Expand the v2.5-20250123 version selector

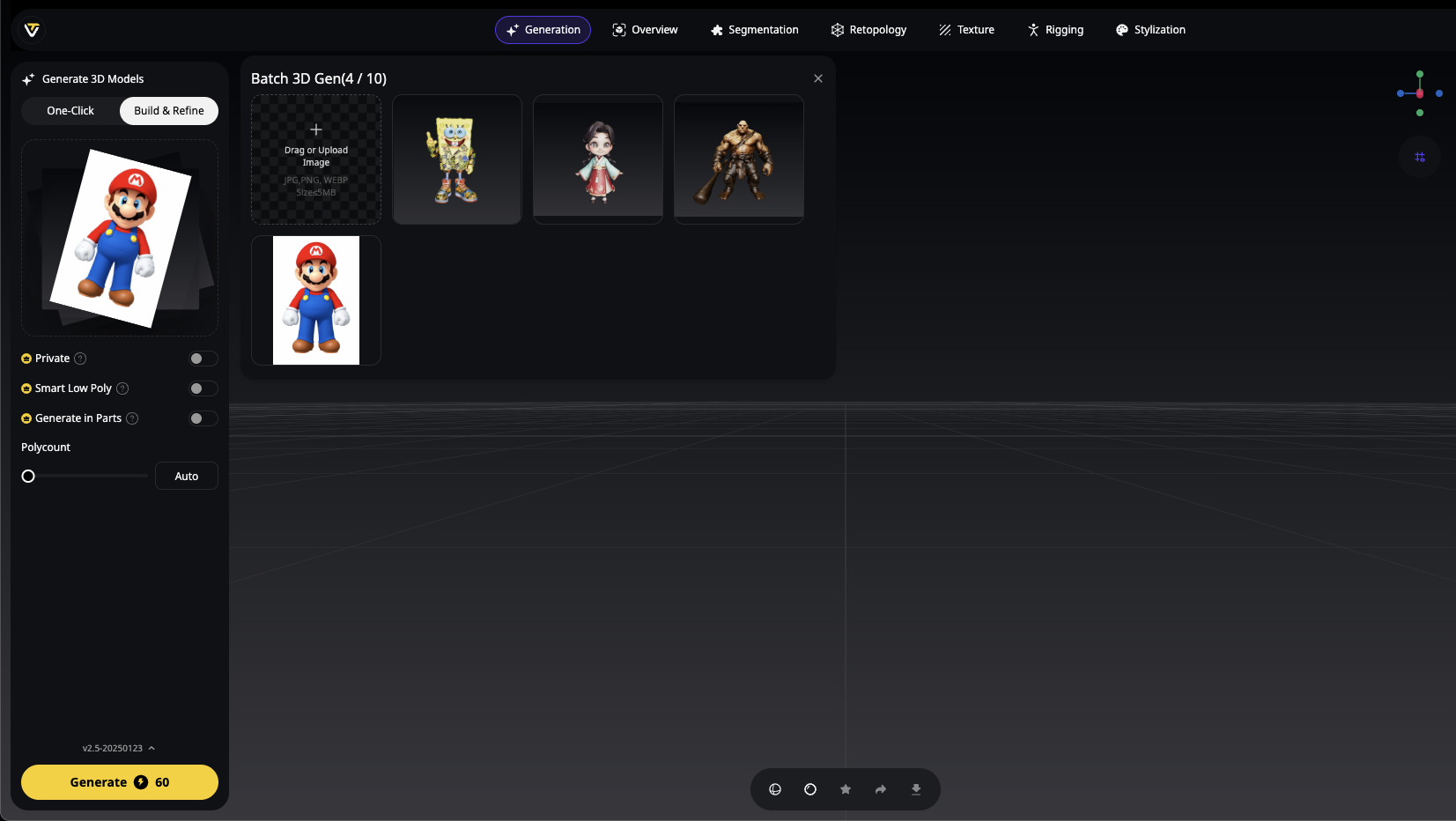(119, 748)
